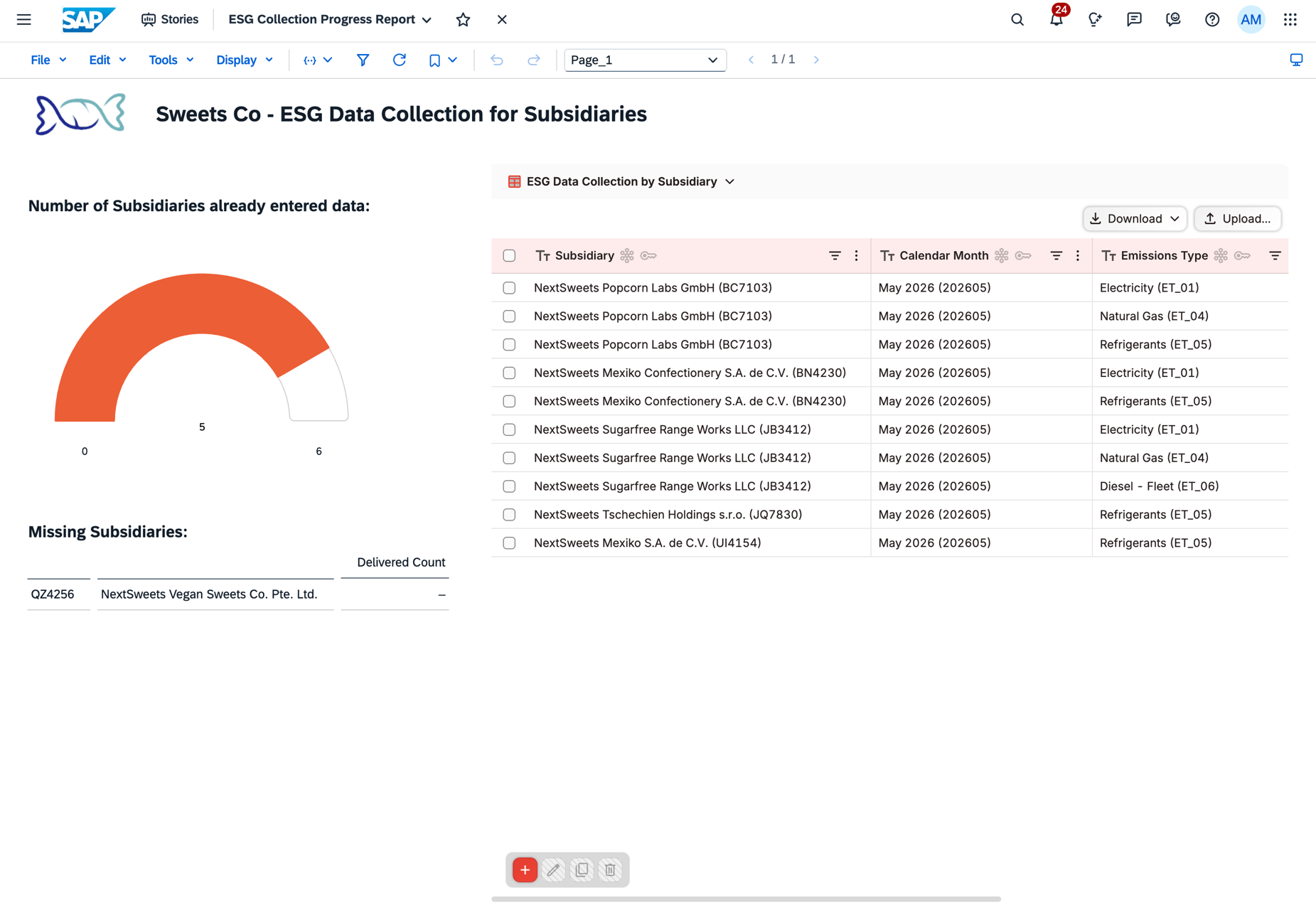Click the Subsidiary column header
The image size is (1316, 908).
(x=584, y=256)
